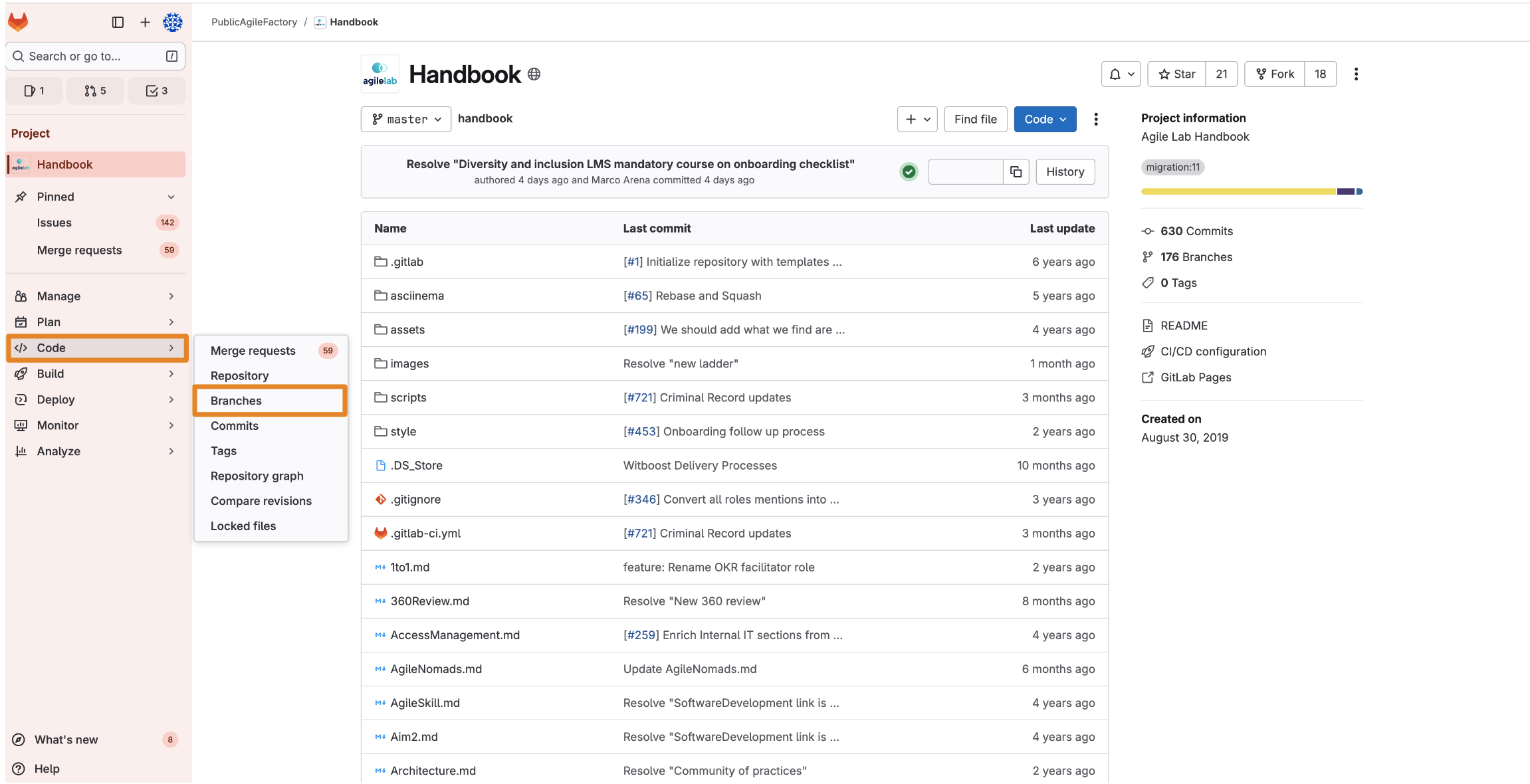
Task: Open the .DS_Store file
Action: pyautogui.click(x=416, y=466)
